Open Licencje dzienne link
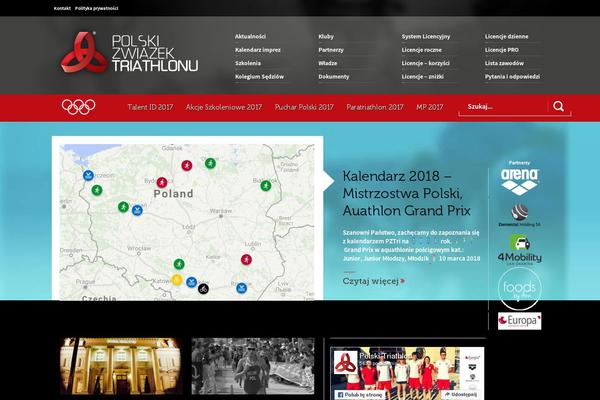This screenshot has height=400, width=600. coord(507,36)
